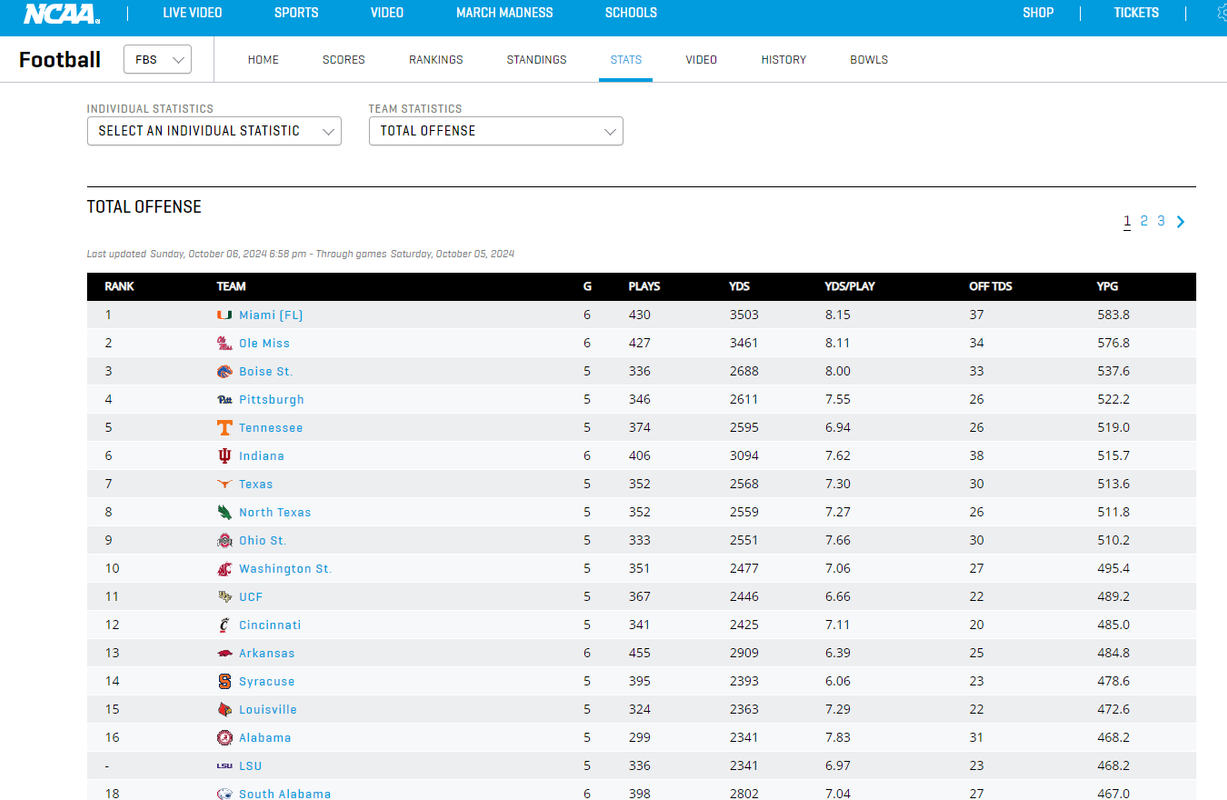Screen dimensions: 1227x800
Task: Open the Total Offense team statistics dropdown
Action: point(496,131)
